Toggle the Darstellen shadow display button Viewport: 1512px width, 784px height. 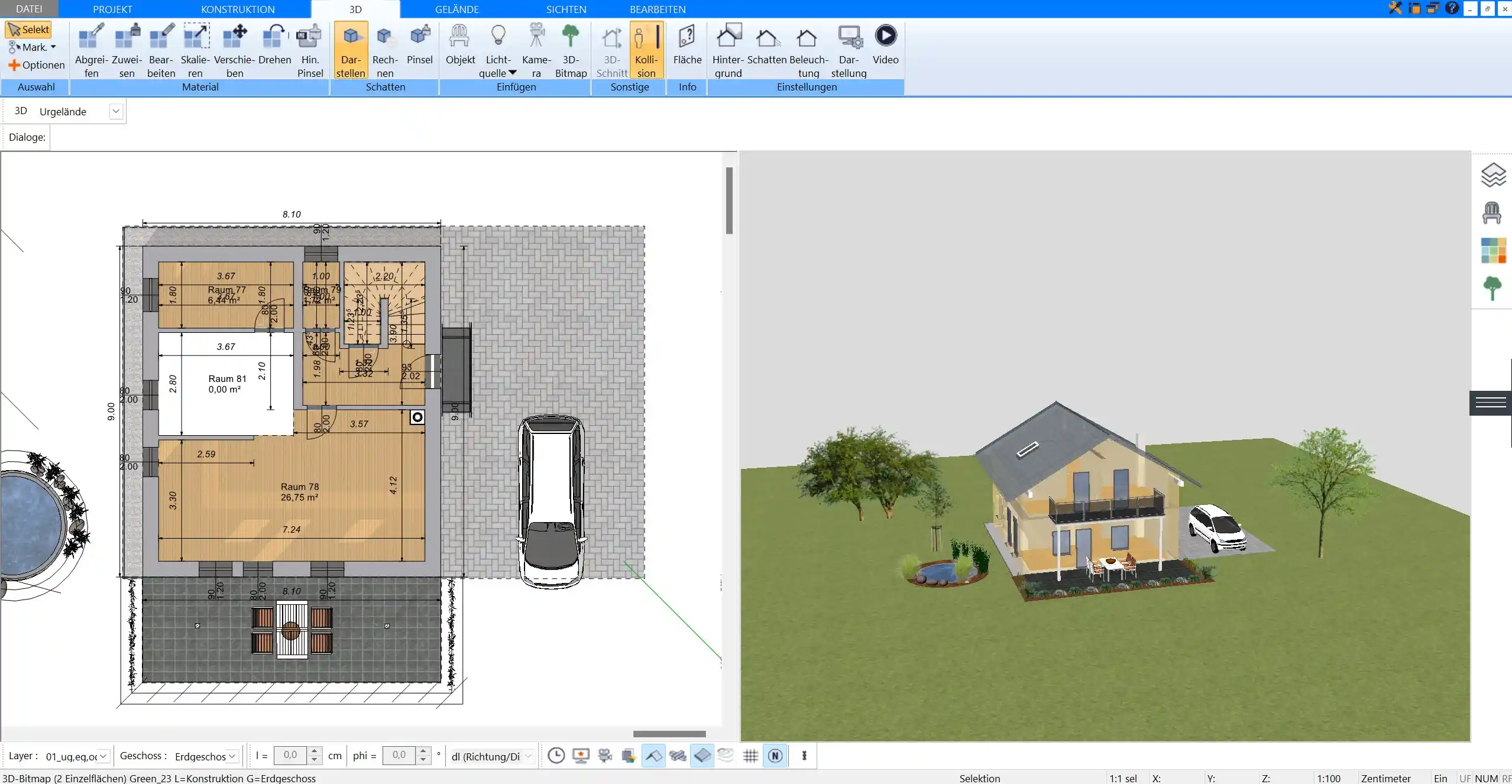(351, 50)
